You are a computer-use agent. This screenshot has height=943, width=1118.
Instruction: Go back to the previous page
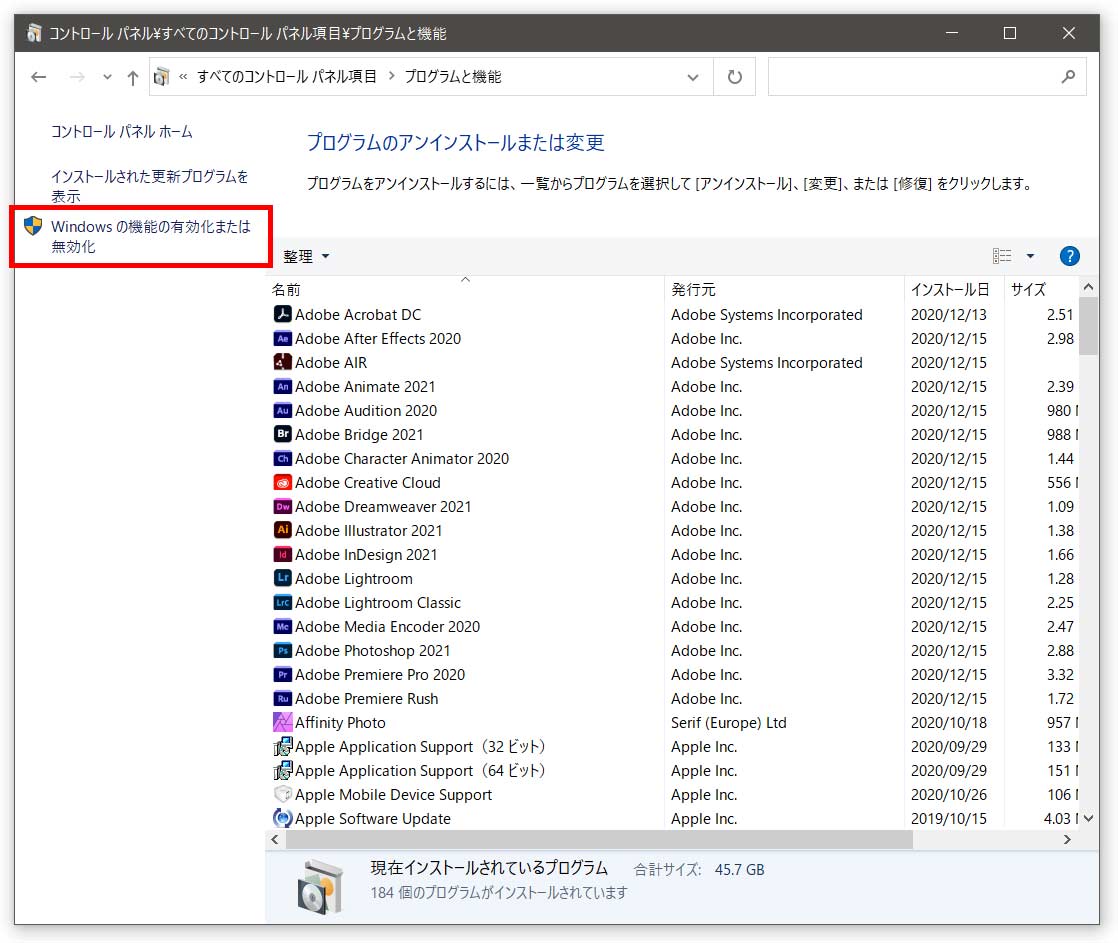click(39, 76)
